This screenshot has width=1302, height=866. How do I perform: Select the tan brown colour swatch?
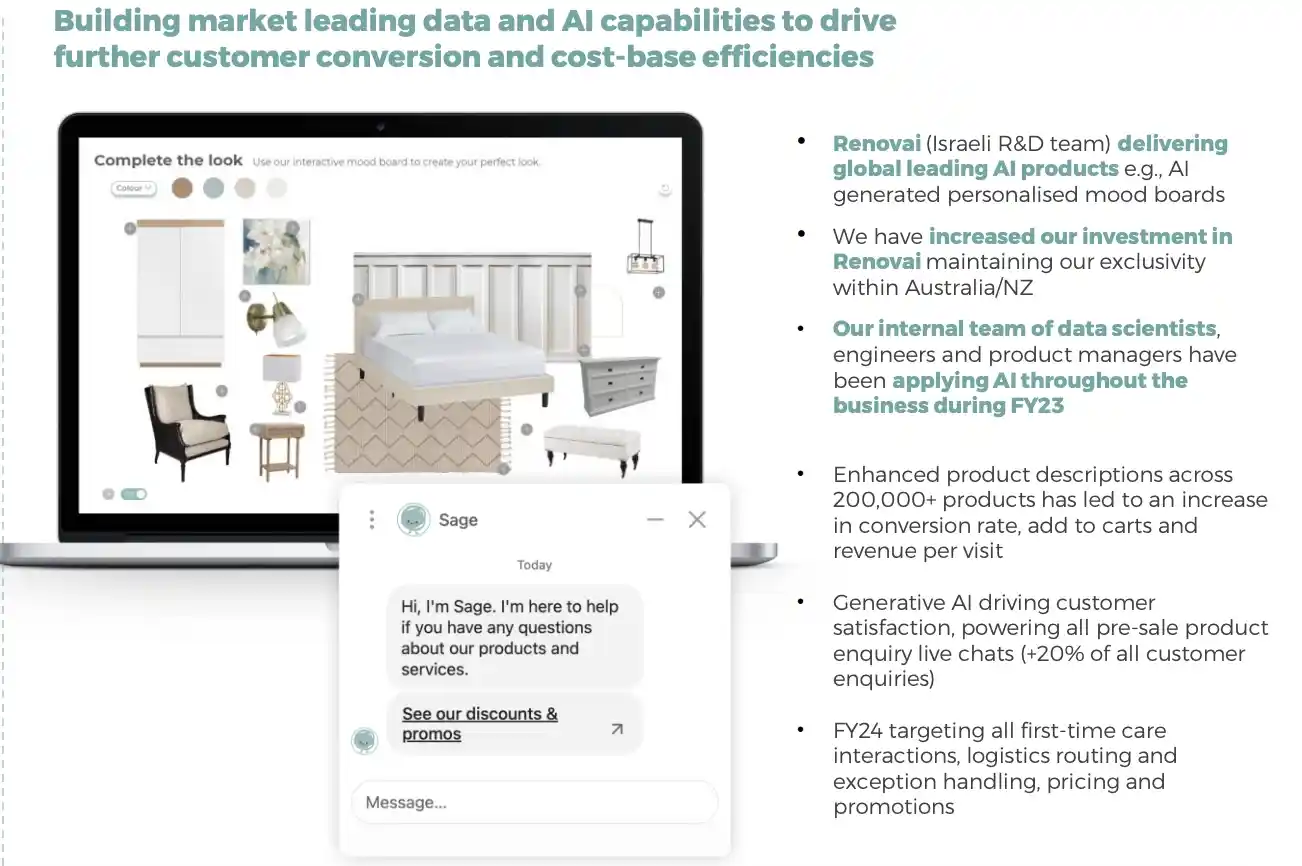pyautogui.click(x=182, y=188)
